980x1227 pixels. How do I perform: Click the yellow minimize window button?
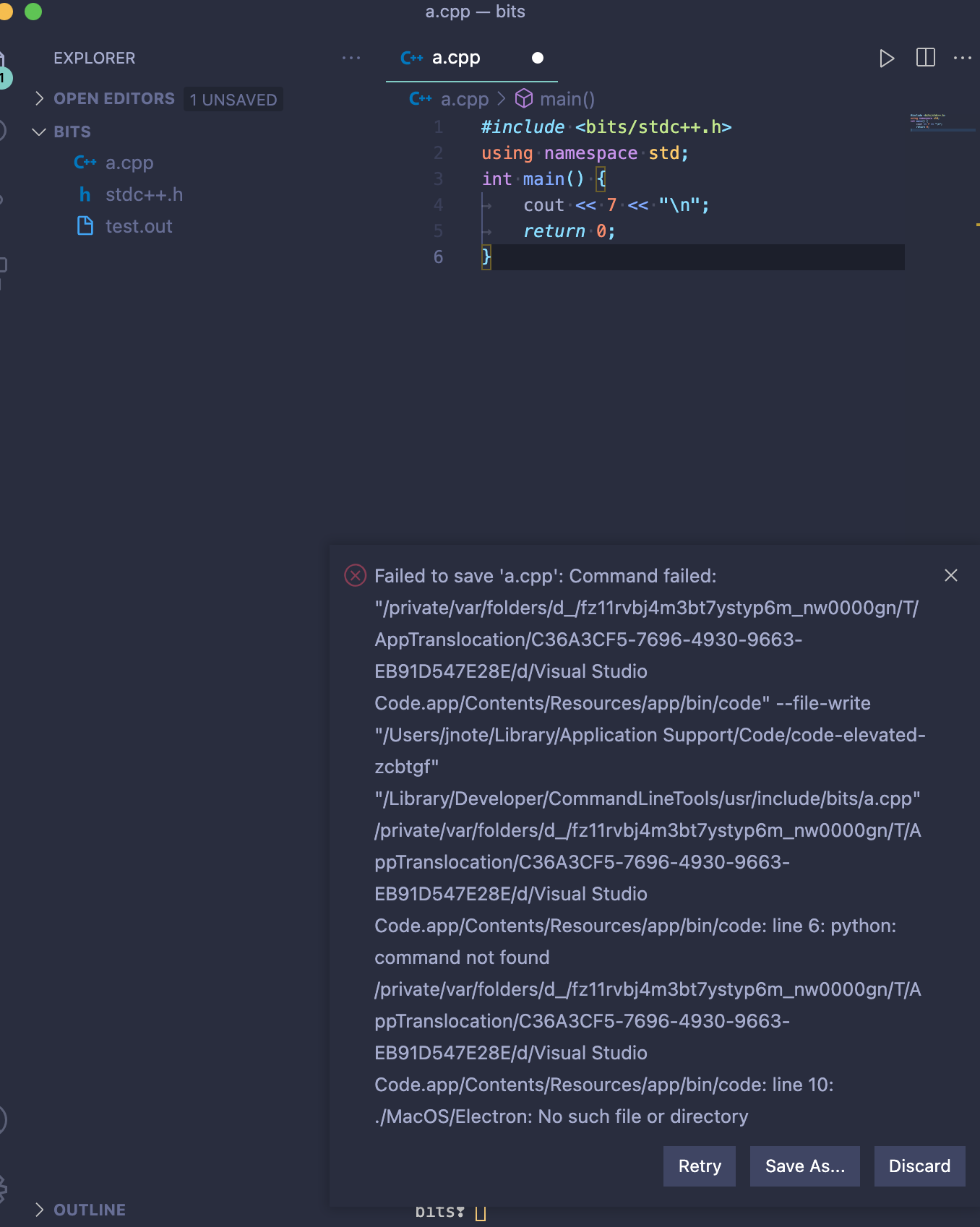[x=6, y=12]
